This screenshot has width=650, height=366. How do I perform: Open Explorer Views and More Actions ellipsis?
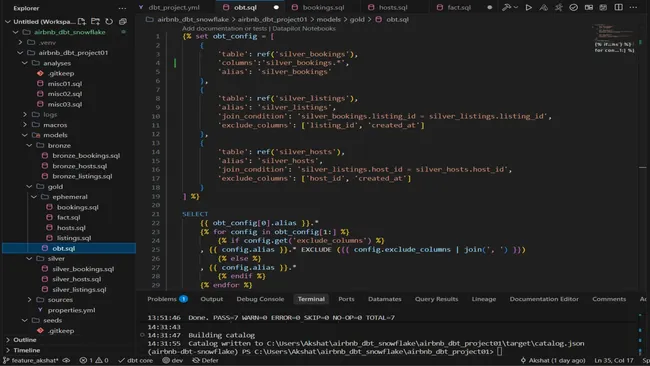122,8
